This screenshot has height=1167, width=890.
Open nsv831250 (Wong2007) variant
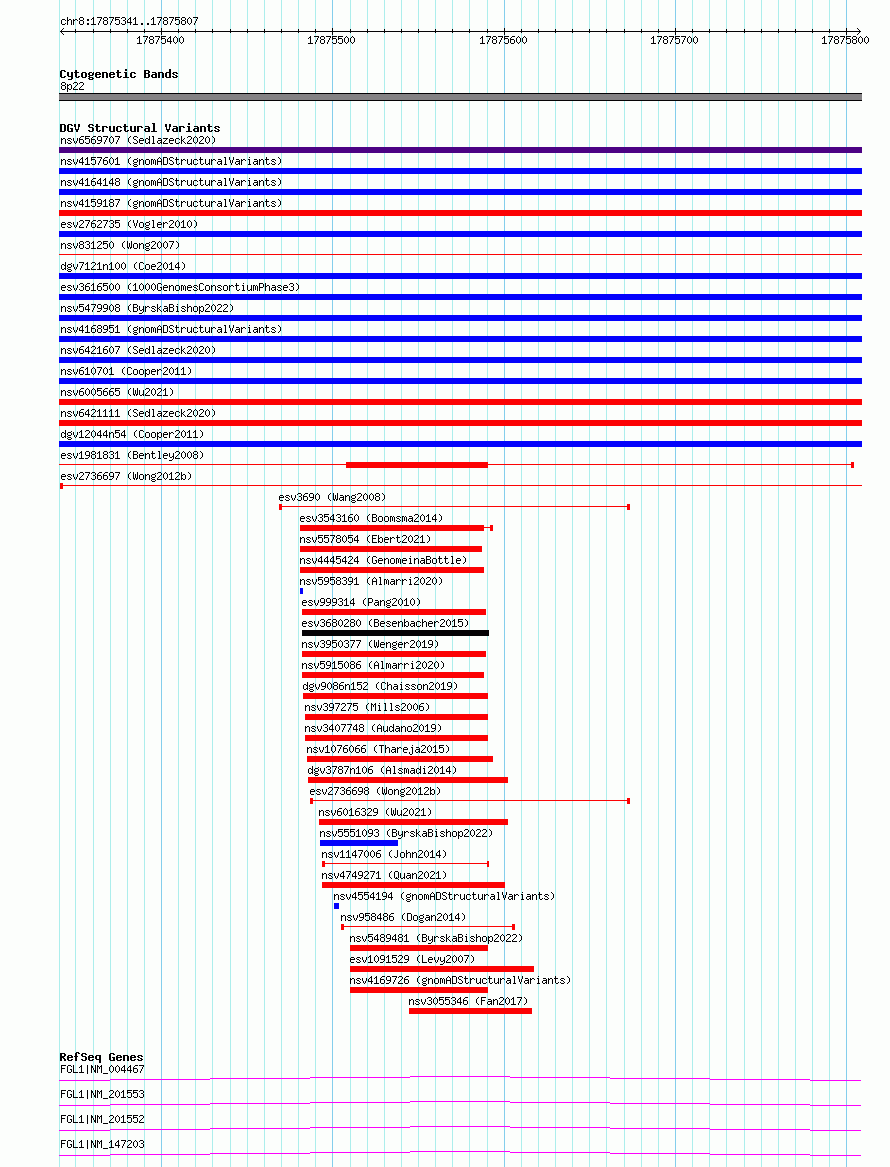click(x=120, y=245)
